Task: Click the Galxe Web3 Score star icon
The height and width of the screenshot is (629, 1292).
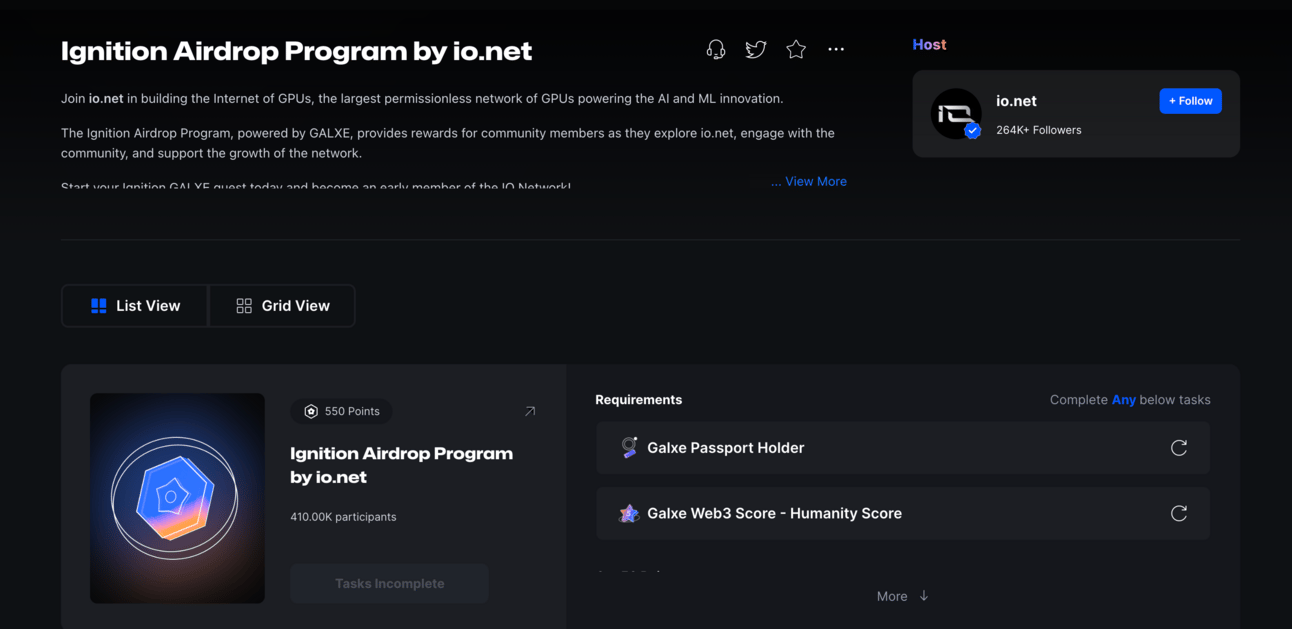Action: pos(629,513)
